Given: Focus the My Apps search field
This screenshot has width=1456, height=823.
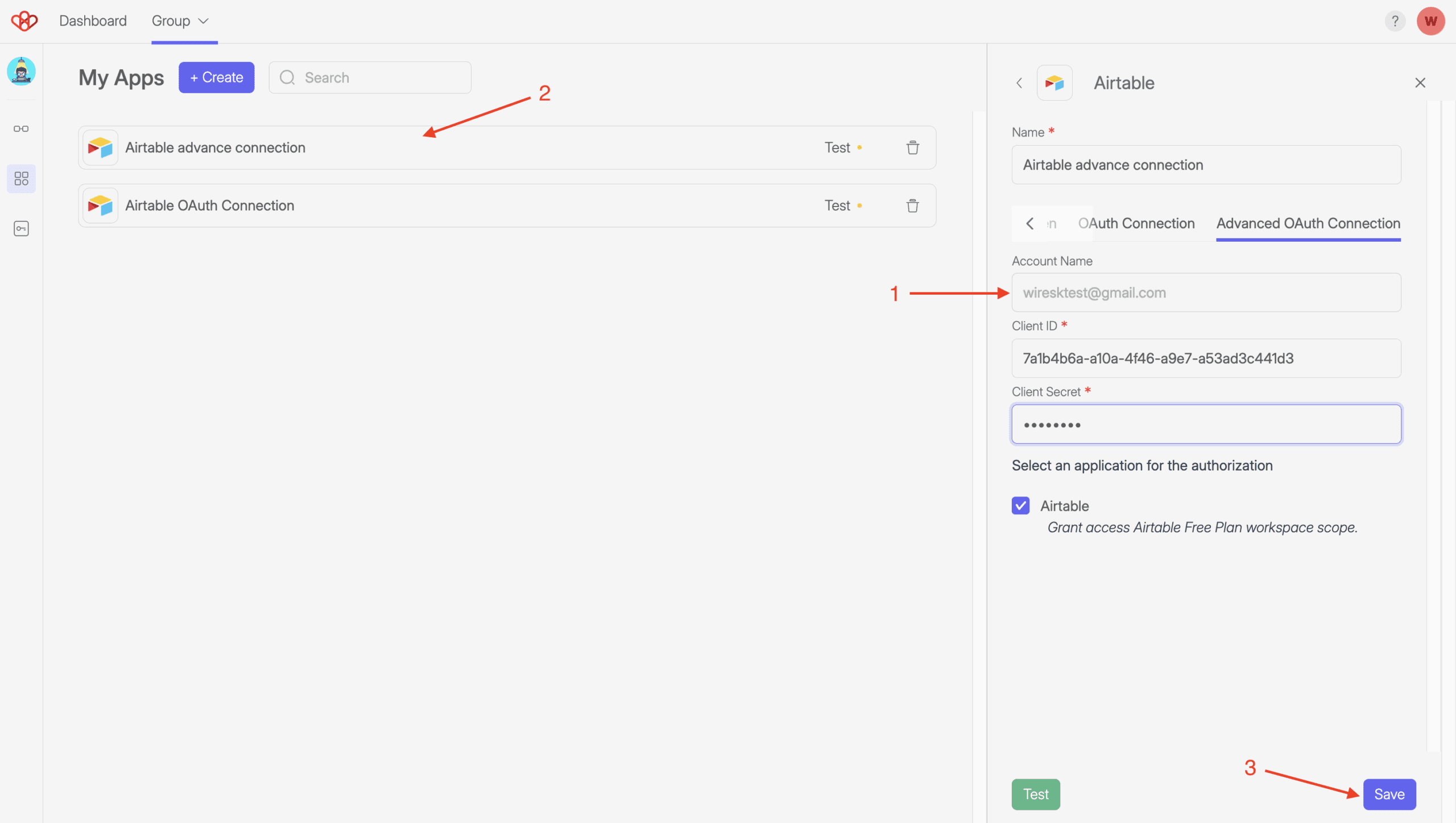Looking at the screenshot, I should (x=370, y=77).
